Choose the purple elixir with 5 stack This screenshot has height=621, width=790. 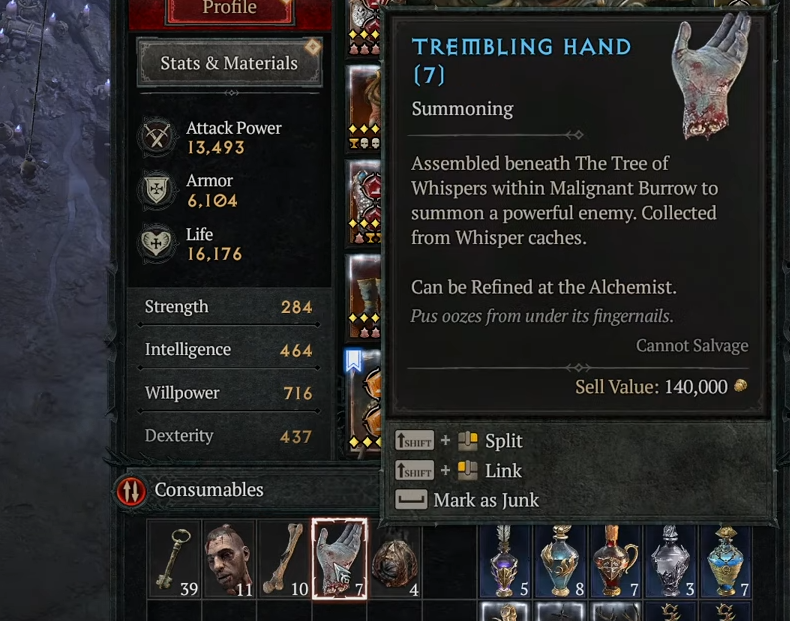505,561
